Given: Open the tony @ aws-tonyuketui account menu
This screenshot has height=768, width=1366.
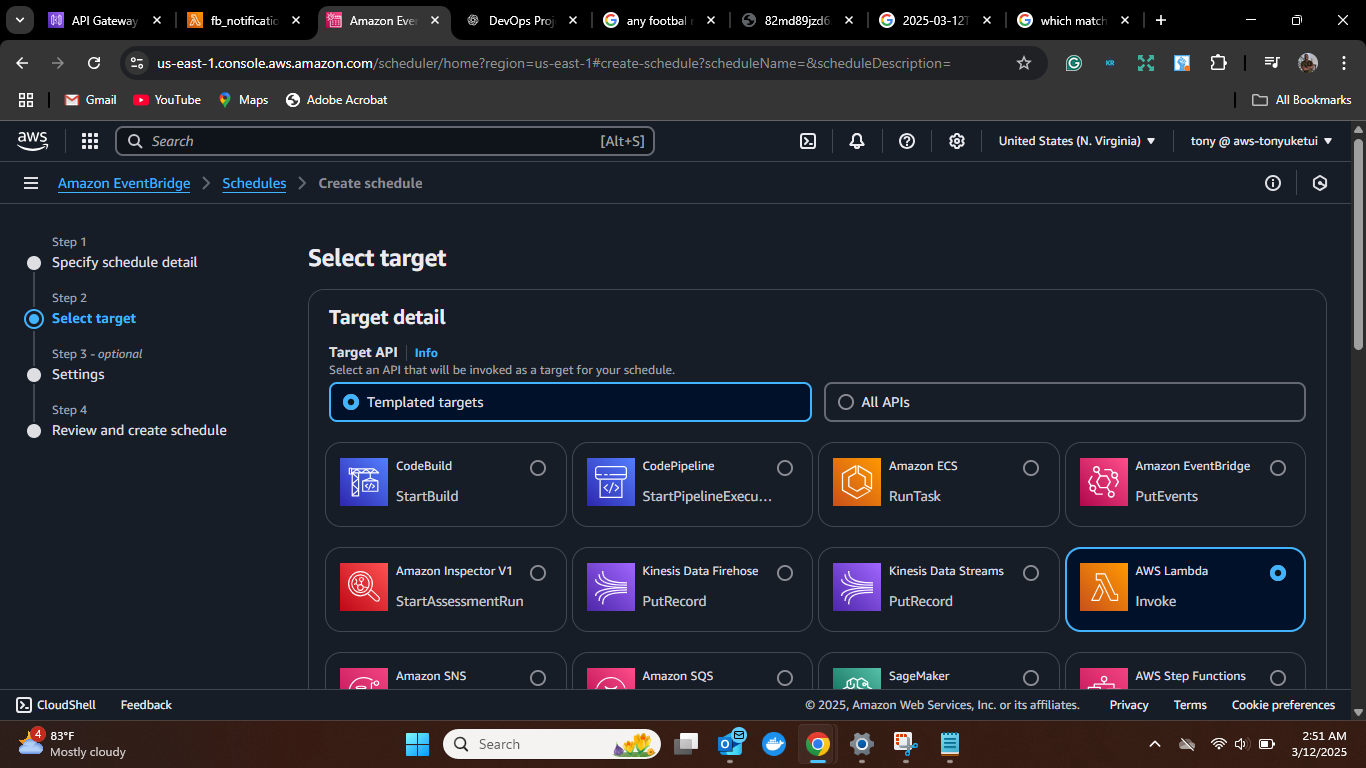Looking at the screenshot, I should (x=1262, y=141).
